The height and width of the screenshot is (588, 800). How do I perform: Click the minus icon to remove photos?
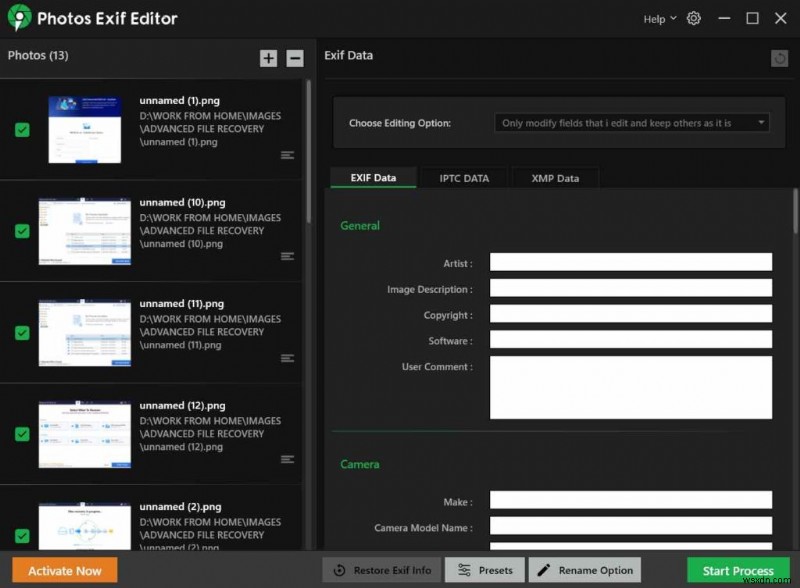[x=294, y=58]
